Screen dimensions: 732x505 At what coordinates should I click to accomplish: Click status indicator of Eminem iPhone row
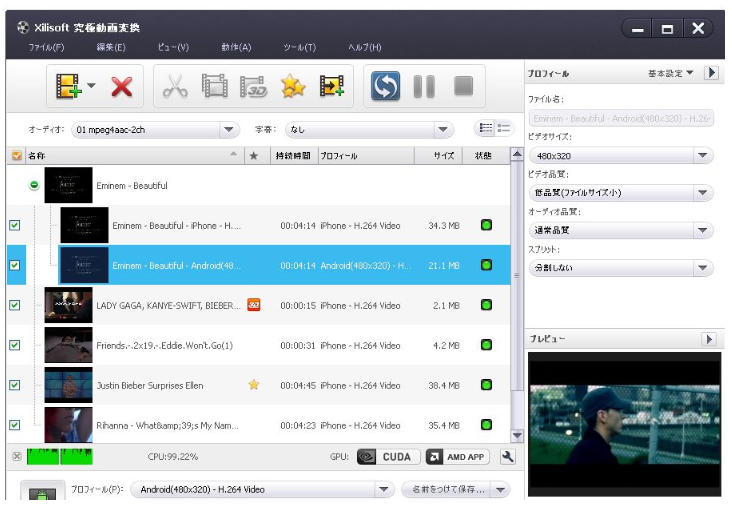486,225
